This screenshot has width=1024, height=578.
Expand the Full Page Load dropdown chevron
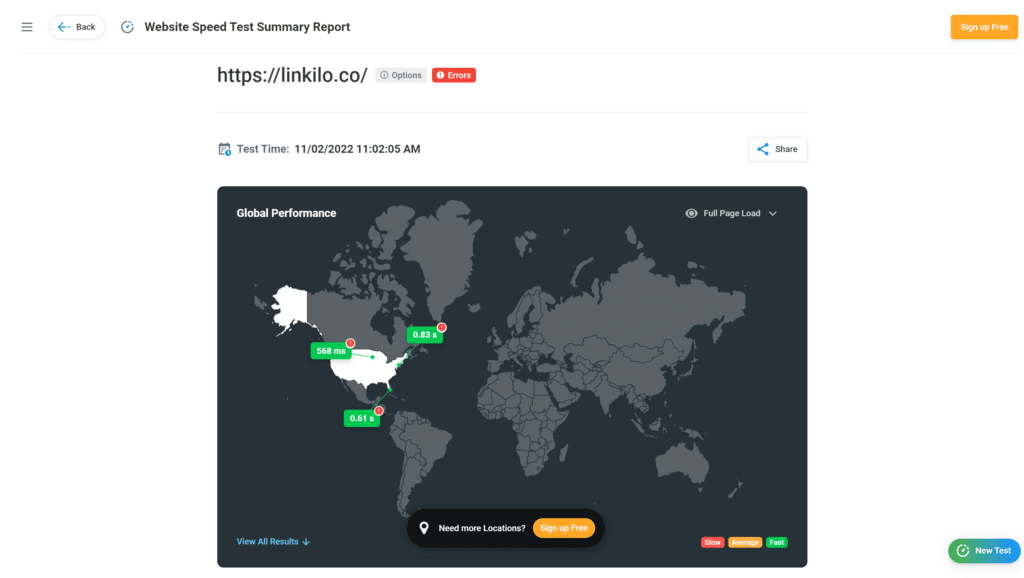click(773, 214)
